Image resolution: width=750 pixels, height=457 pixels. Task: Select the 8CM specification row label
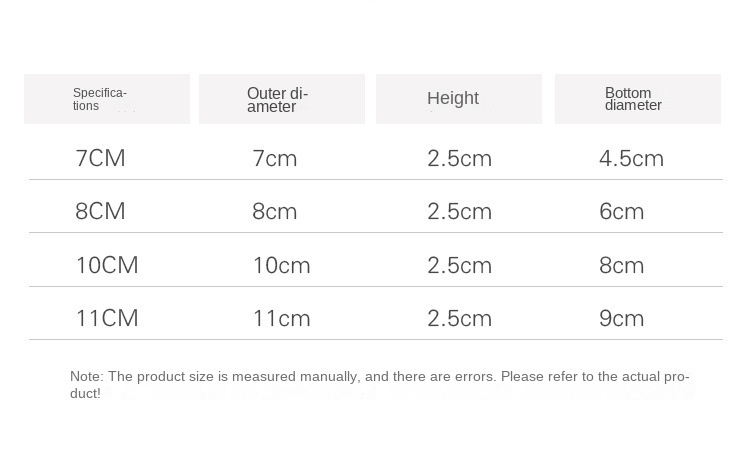100,211
